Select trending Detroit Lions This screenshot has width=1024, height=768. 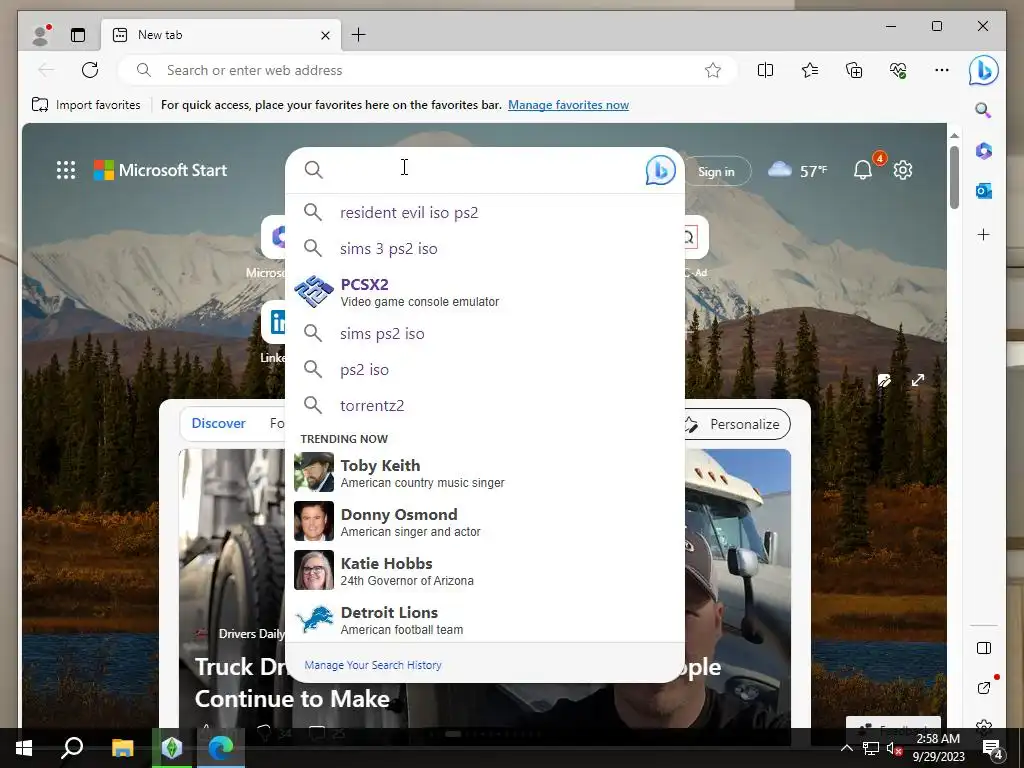485,619
